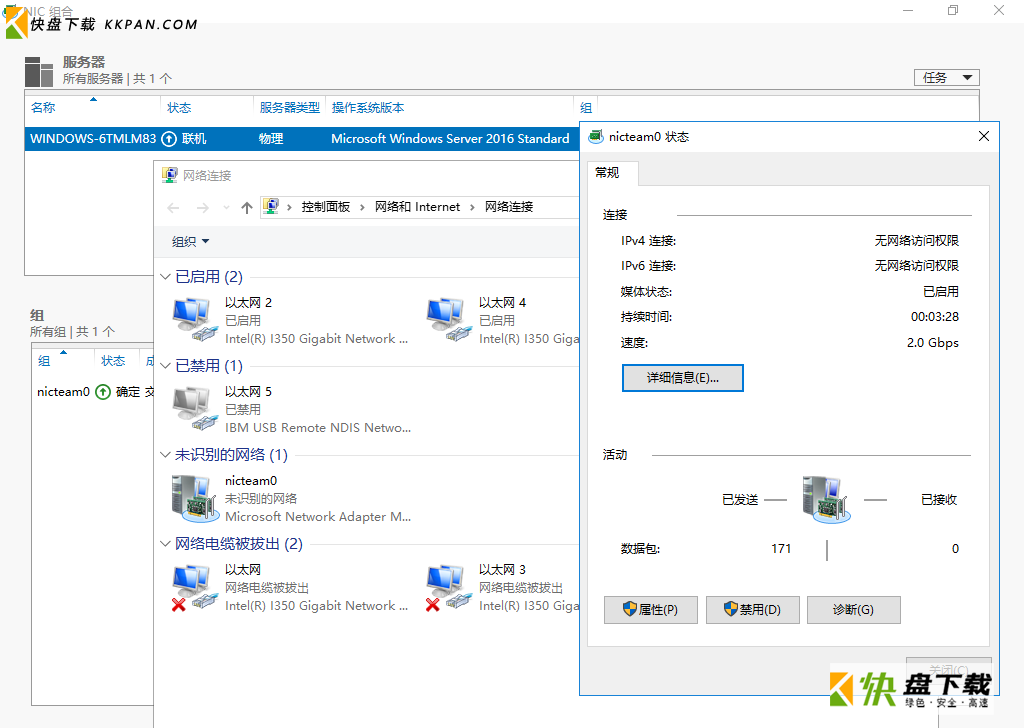Open 详细信息(E)... for nicteam0
Viewport: 1024px width, 728px height.
coord(682,378)
